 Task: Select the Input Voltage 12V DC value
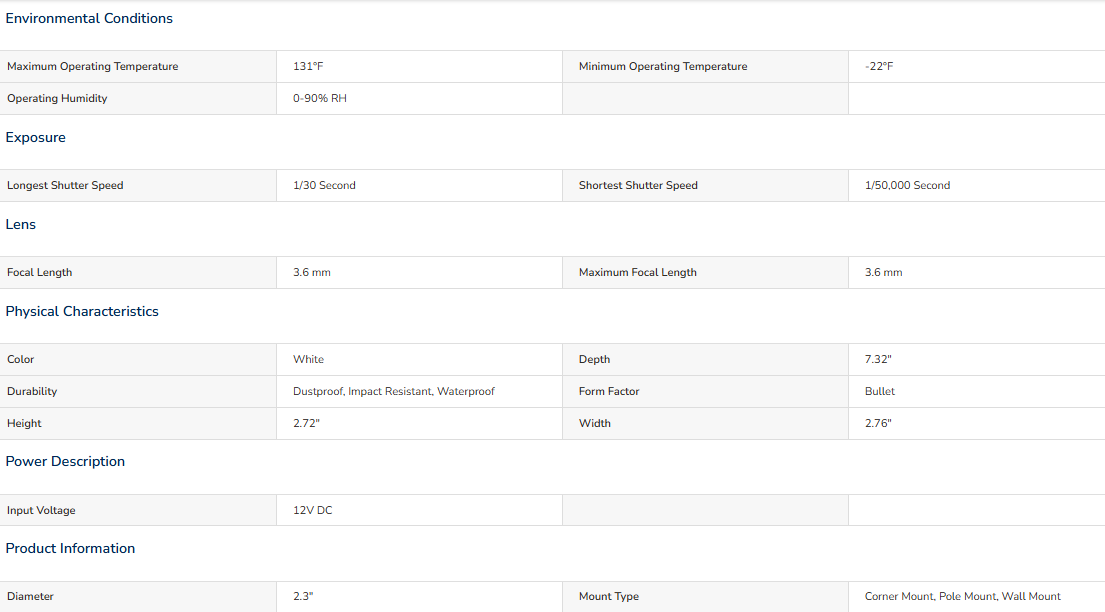tap(313, 510)
